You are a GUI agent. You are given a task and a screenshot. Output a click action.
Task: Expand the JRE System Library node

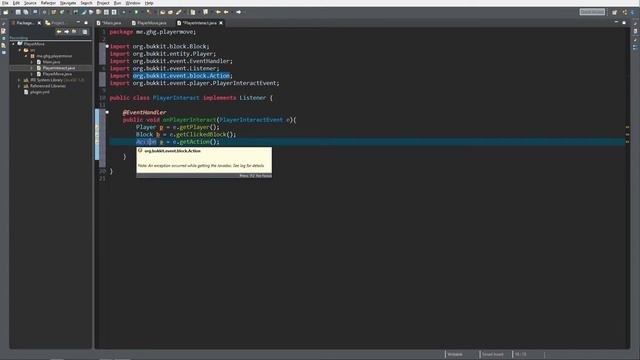[x=19, y=80]
